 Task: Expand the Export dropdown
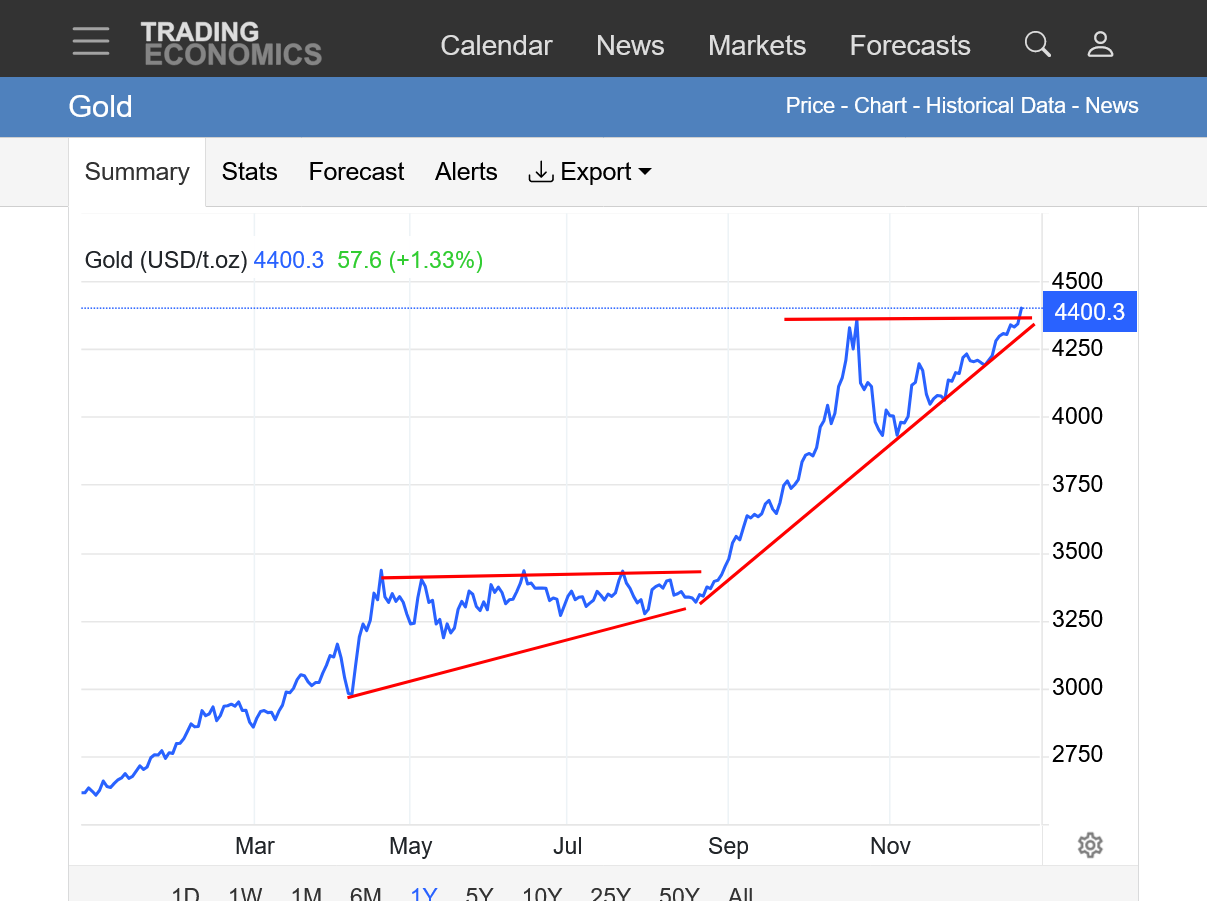point(590,172)
